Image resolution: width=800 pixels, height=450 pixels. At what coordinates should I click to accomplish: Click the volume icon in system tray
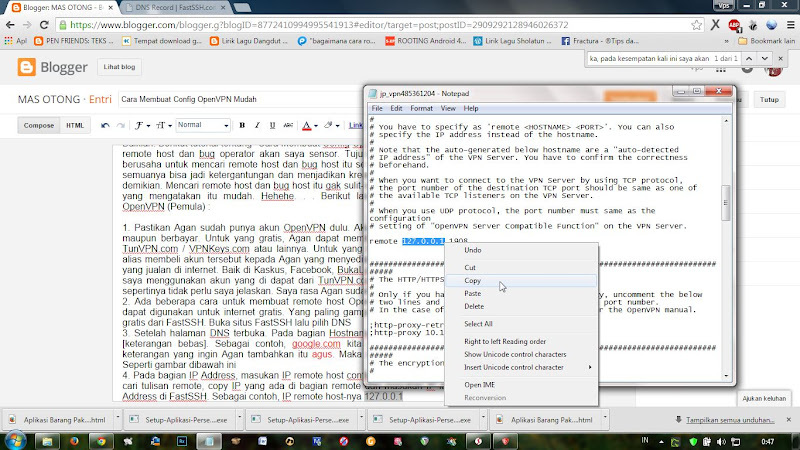pos(721,441)
